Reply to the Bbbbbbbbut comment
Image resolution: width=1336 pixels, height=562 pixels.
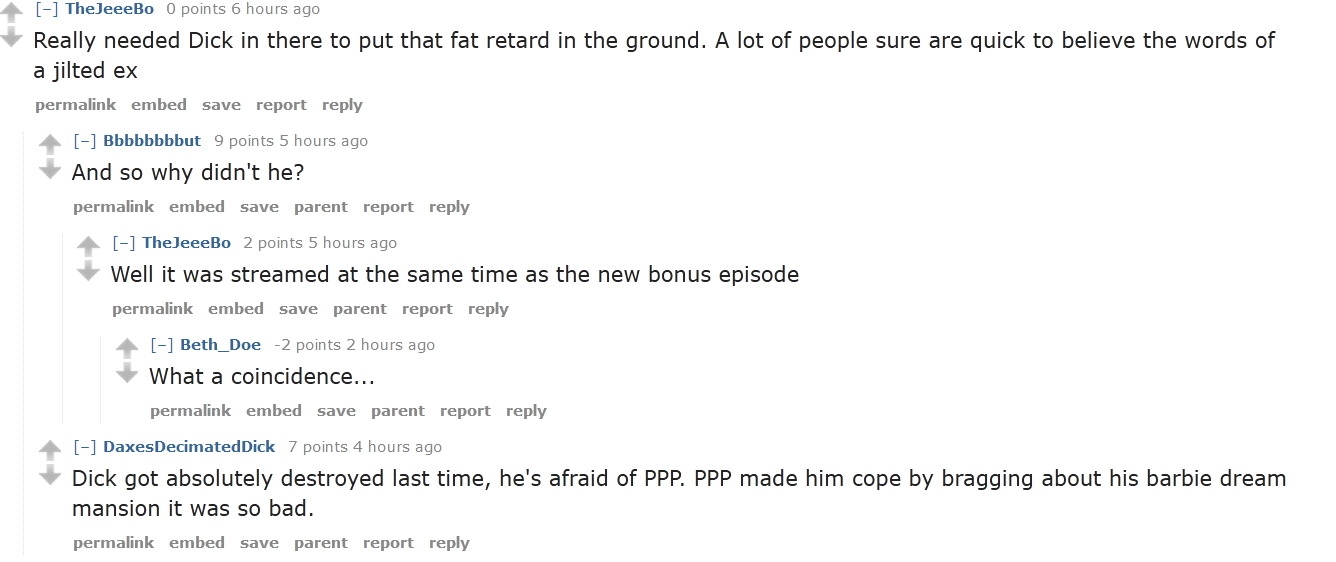(449, 207)
